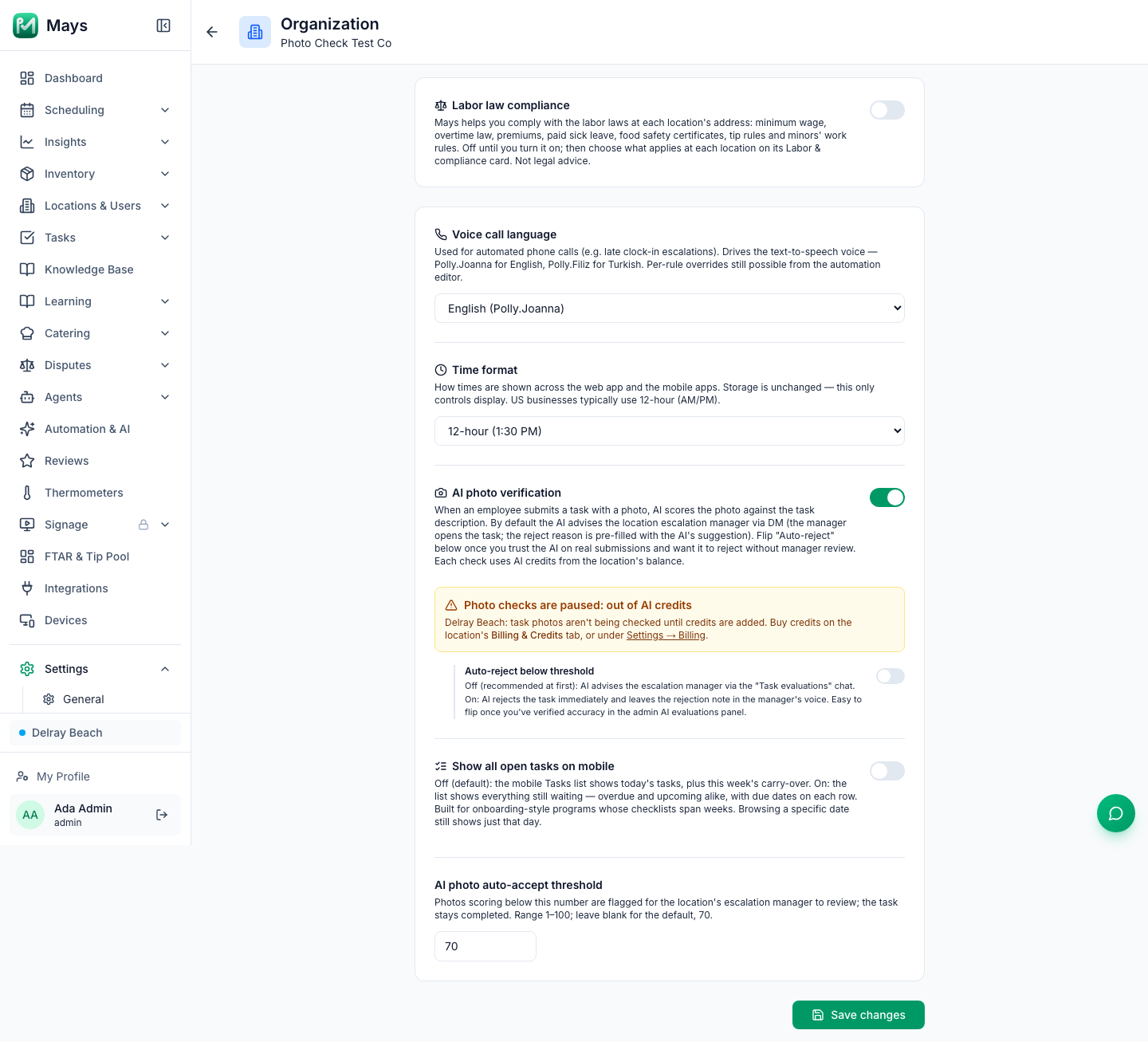Select the Delray Beach location

click(x=95, y=733)
